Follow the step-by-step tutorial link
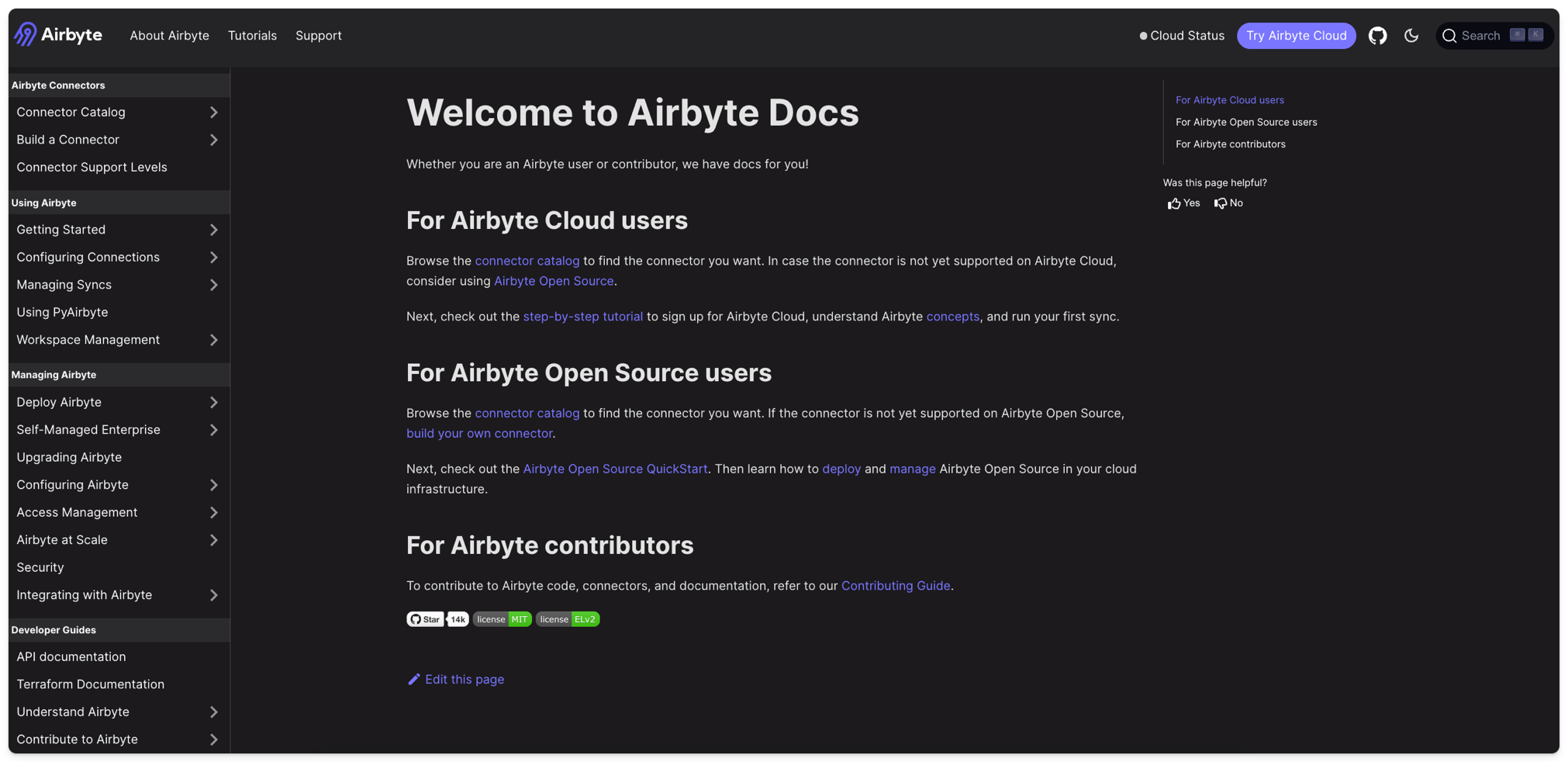The width and height of the screenshot is (1568, 762). 582,317
